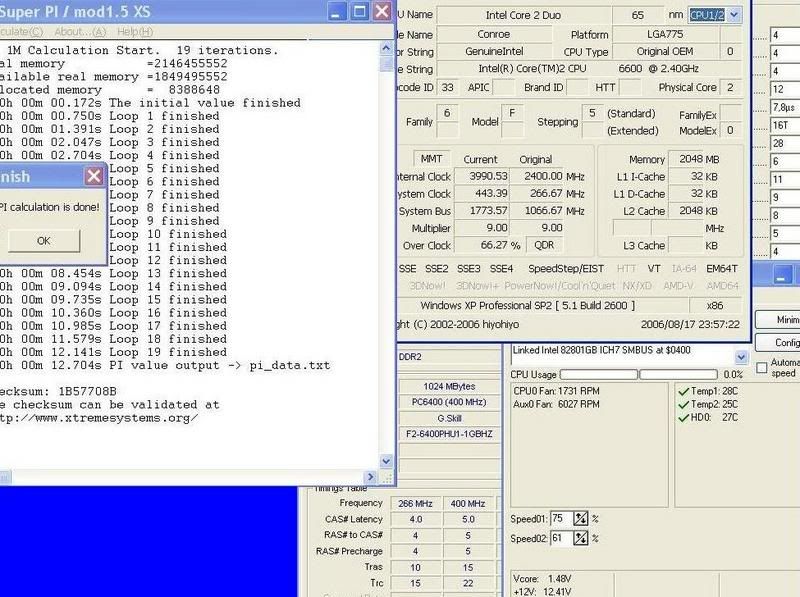800x597 pixels.
Task: Click the 'PC6400 (400 MHz)' bandwidth field
Action: pyautogui.click(x=449, y=402)
